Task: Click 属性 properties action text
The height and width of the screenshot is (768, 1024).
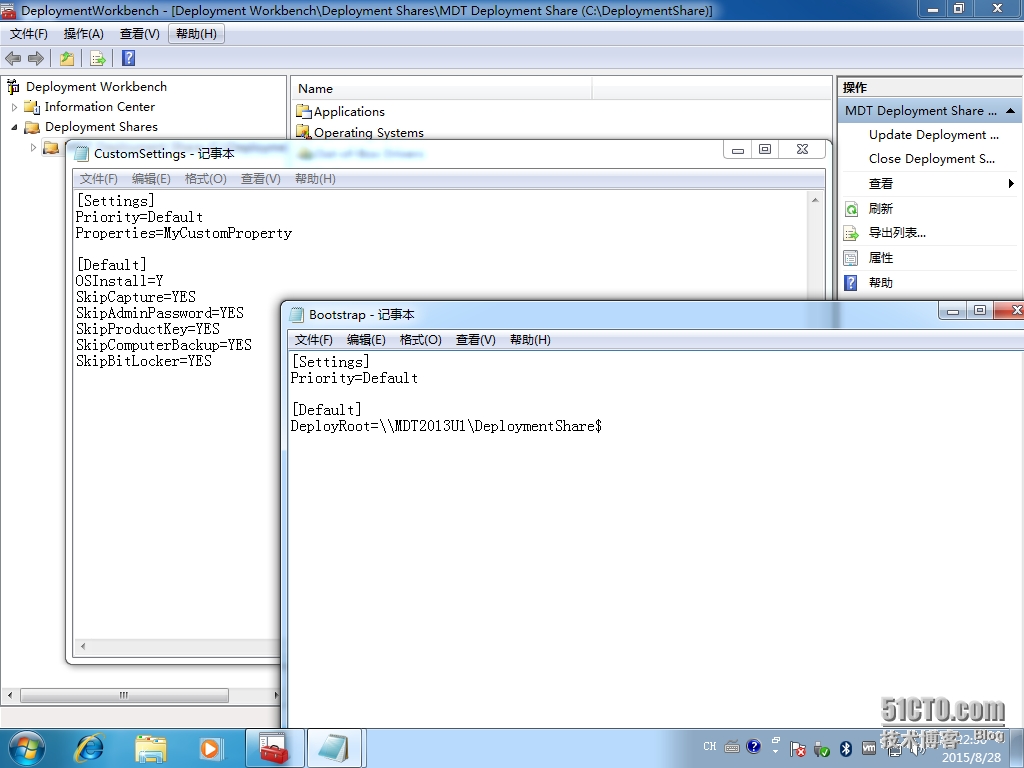Action: coord(880,258)
